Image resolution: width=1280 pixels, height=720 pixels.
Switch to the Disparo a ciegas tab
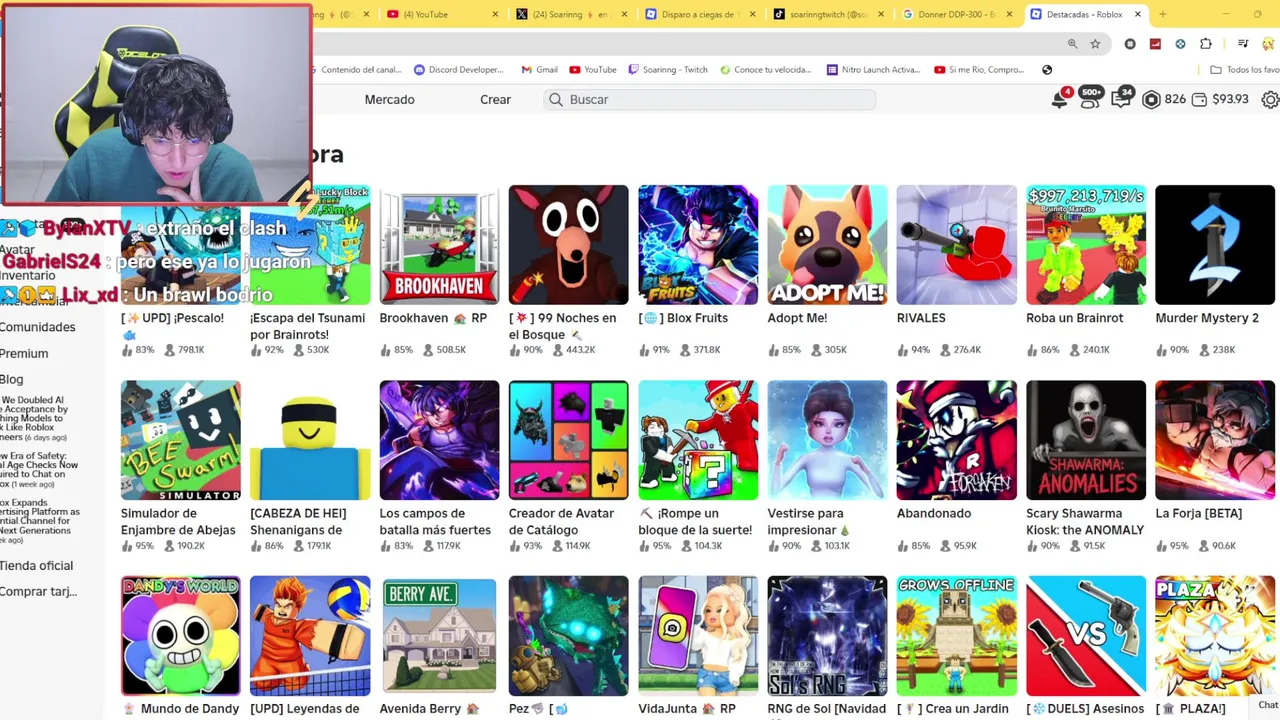(x=700, y=14)
